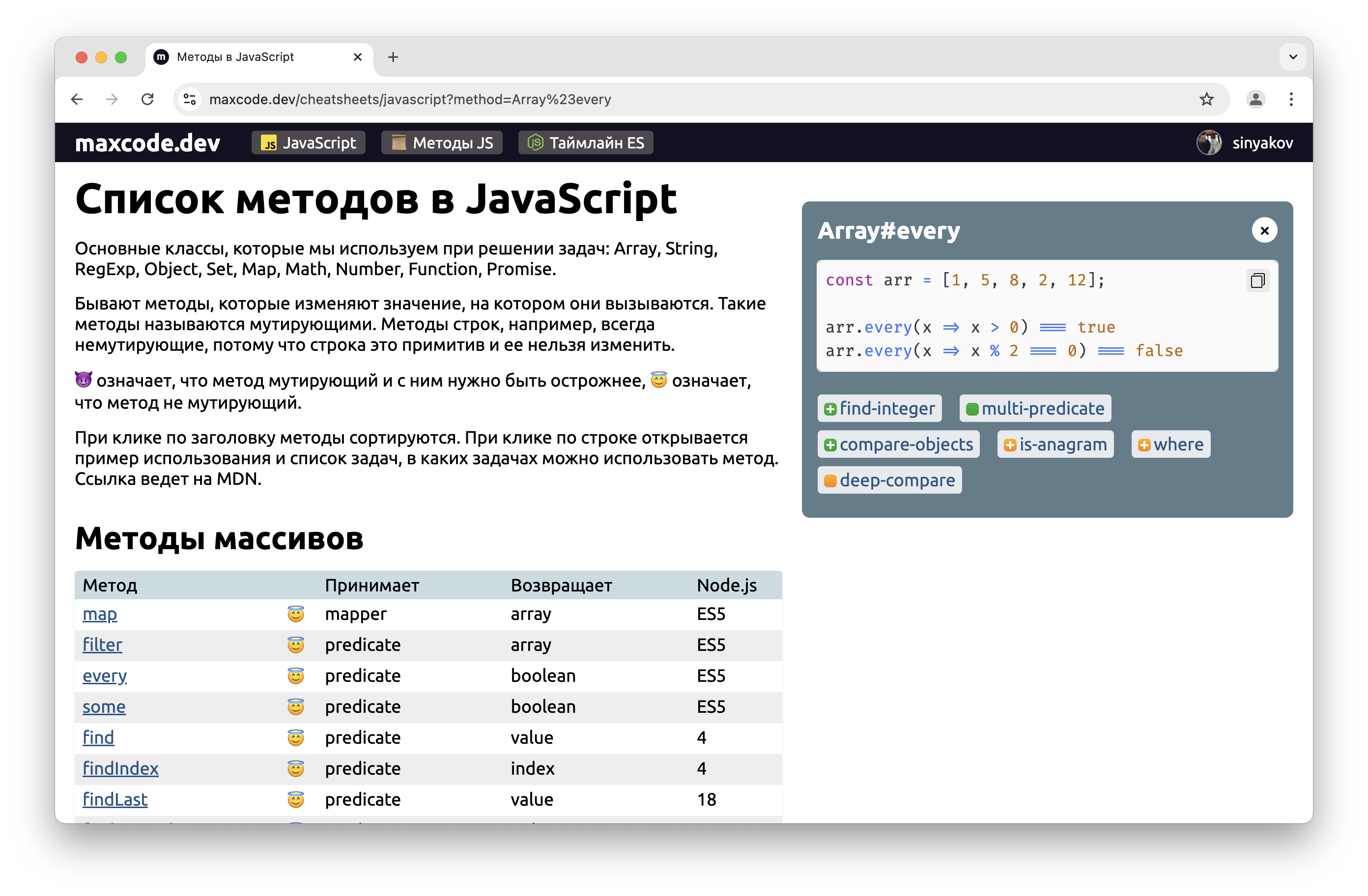The image size is (1368, 896).
Task: Sort the table by the Возвращает column header
Action: 561,585
